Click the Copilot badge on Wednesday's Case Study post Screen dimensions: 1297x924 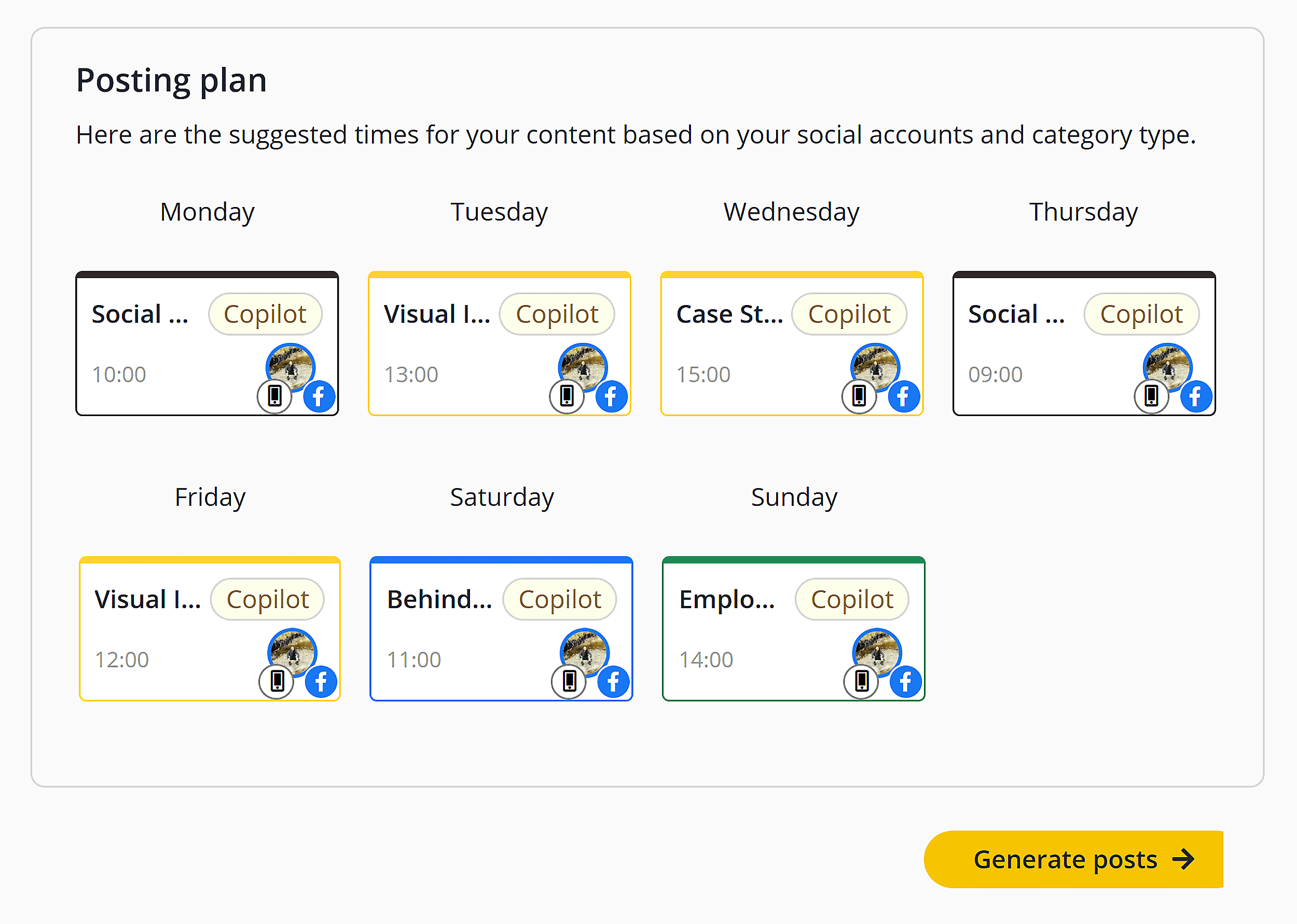point(849,313)
